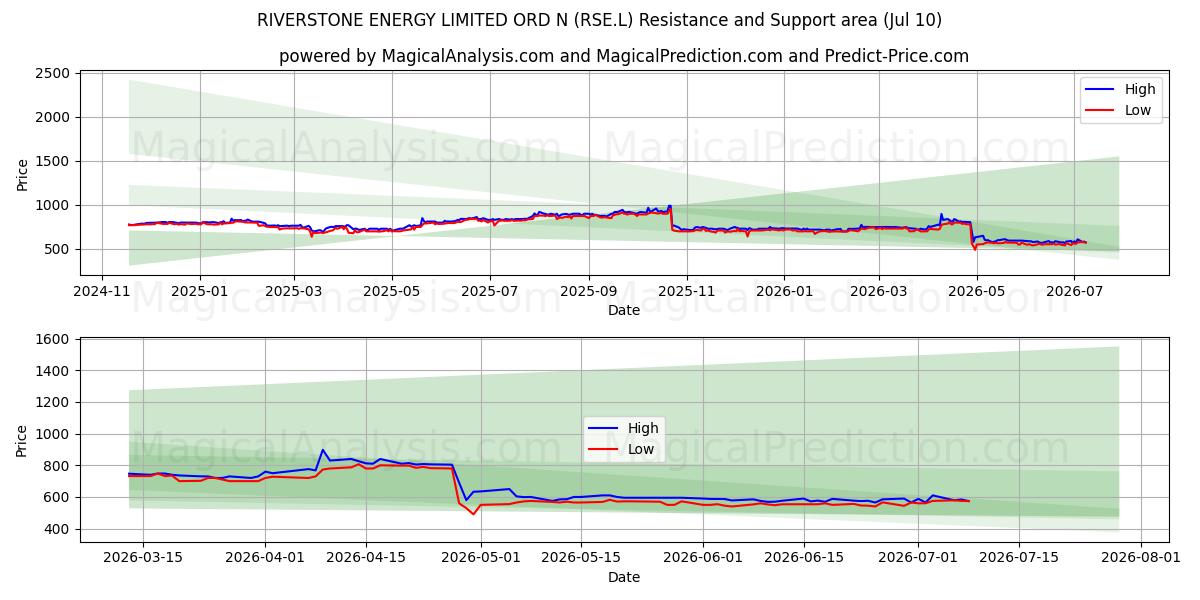
Task: Click the '2026-07-15' x-axis label in the bottom chart
Action: coord(1020,558)
